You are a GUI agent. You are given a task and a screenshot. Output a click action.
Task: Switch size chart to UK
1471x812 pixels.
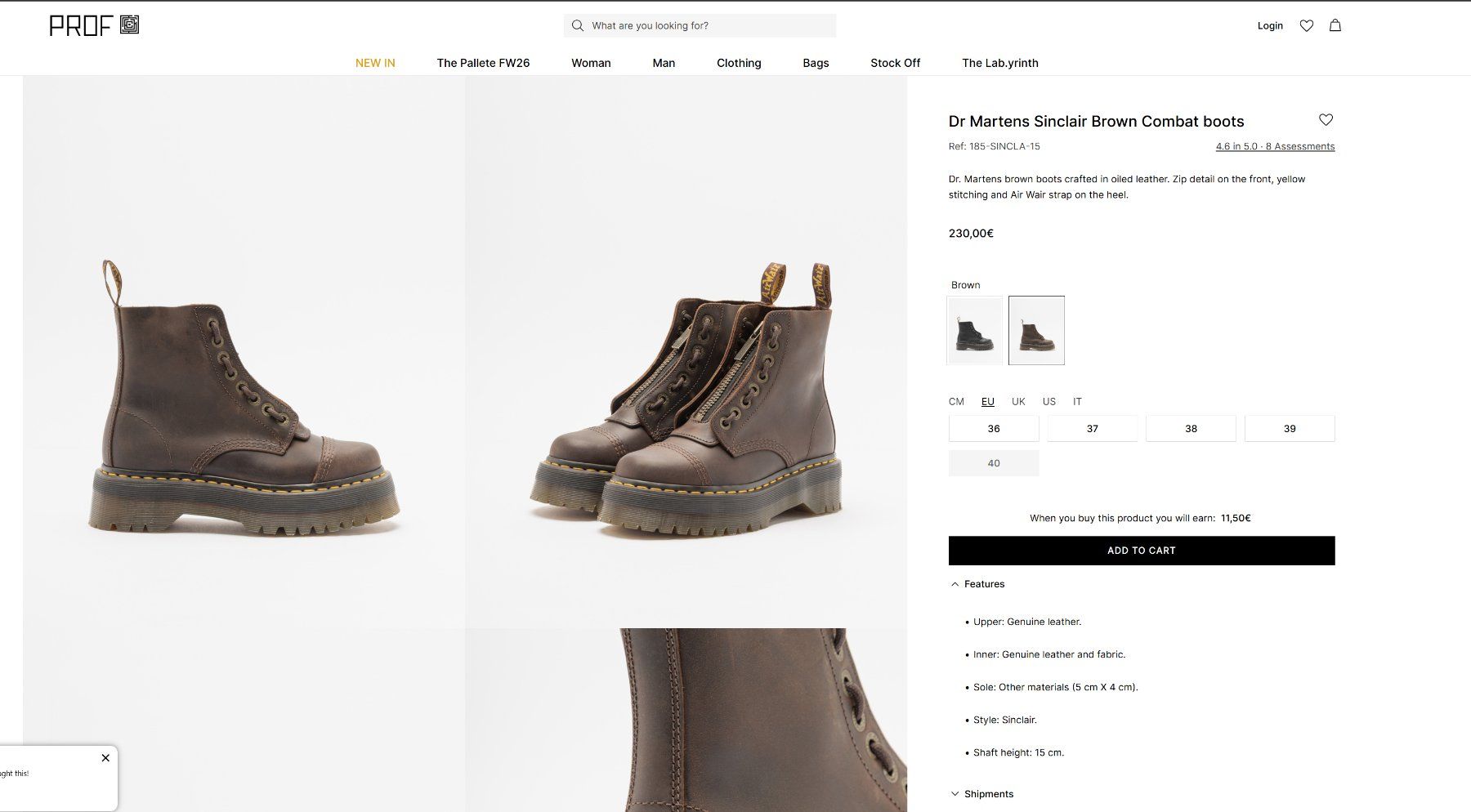(x=1018, y=401)
